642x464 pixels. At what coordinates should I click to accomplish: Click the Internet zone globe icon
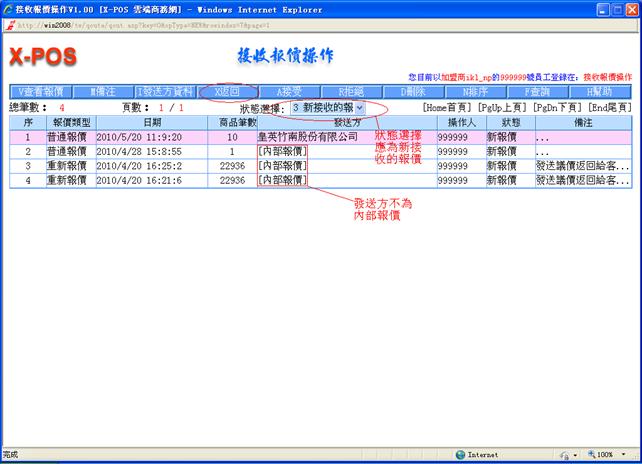pos(460,454)
